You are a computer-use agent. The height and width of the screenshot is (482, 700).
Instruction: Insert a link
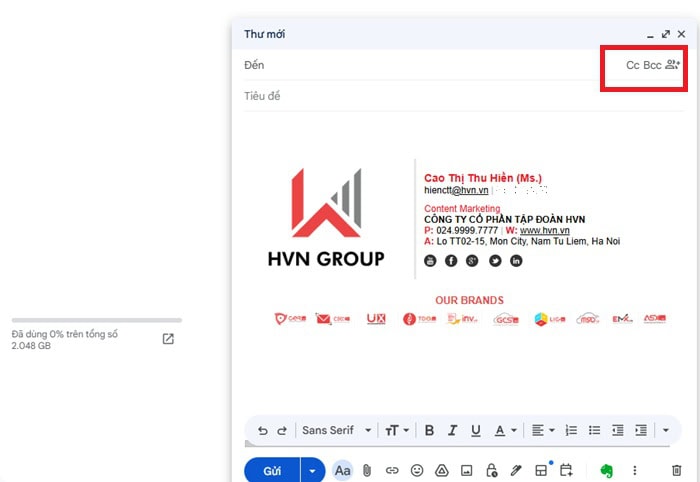[x=392, y=470]
